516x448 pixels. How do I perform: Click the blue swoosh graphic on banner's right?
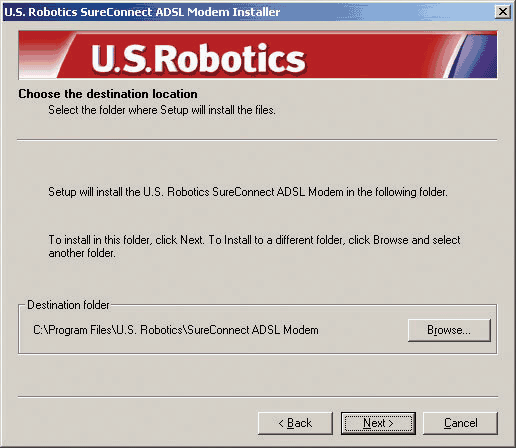[x=473, y=55]
